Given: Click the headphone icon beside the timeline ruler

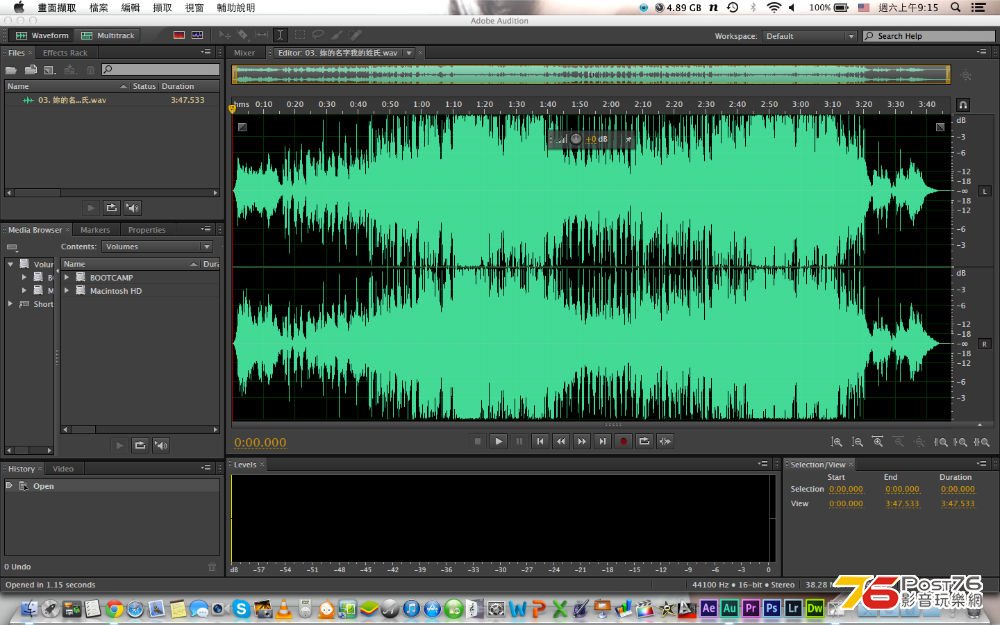Looking at the screenshot, I should click(963, 104).
